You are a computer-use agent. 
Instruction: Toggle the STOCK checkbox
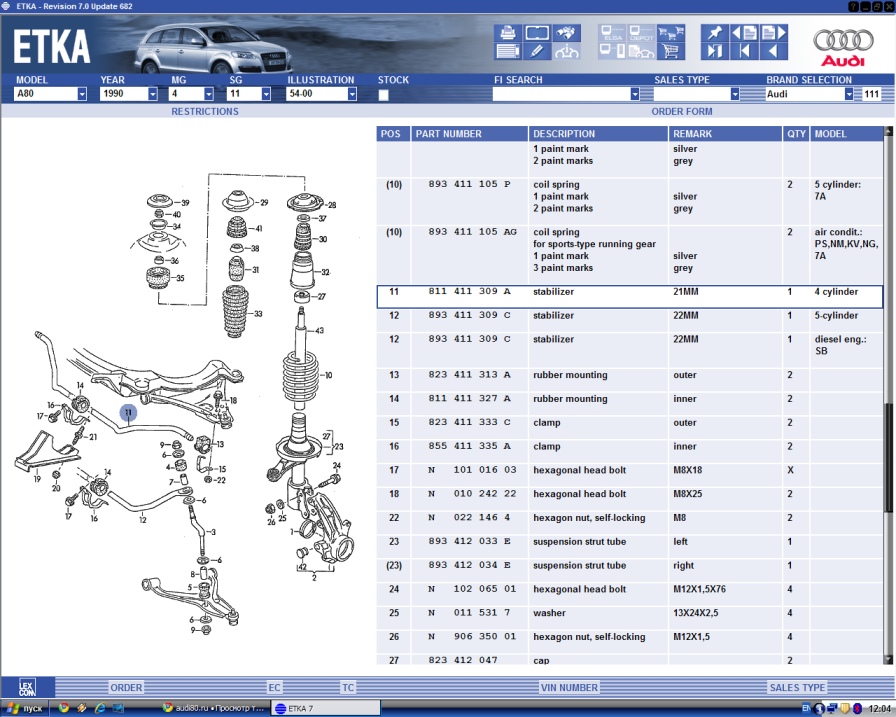coord(384,95)
